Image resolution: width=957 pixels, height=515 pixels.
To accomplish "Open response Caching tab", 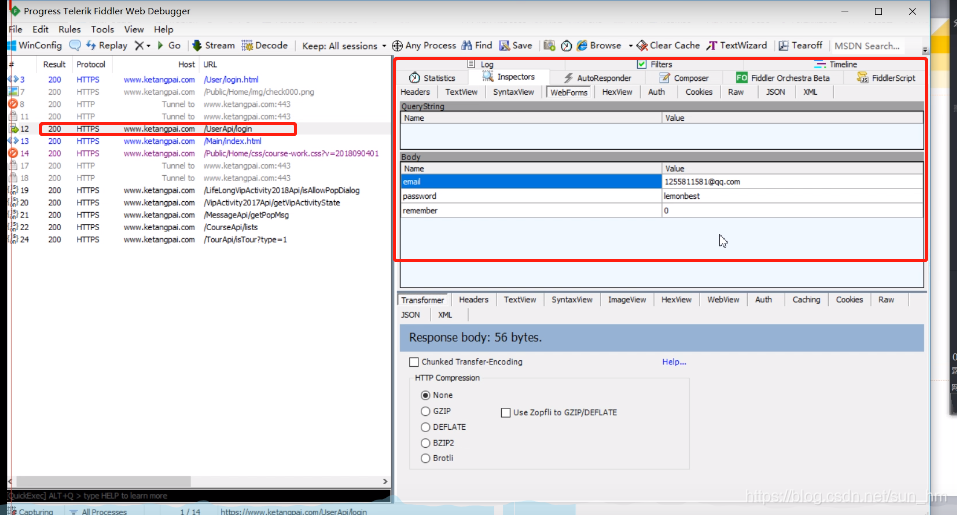I will pos(806,300).
